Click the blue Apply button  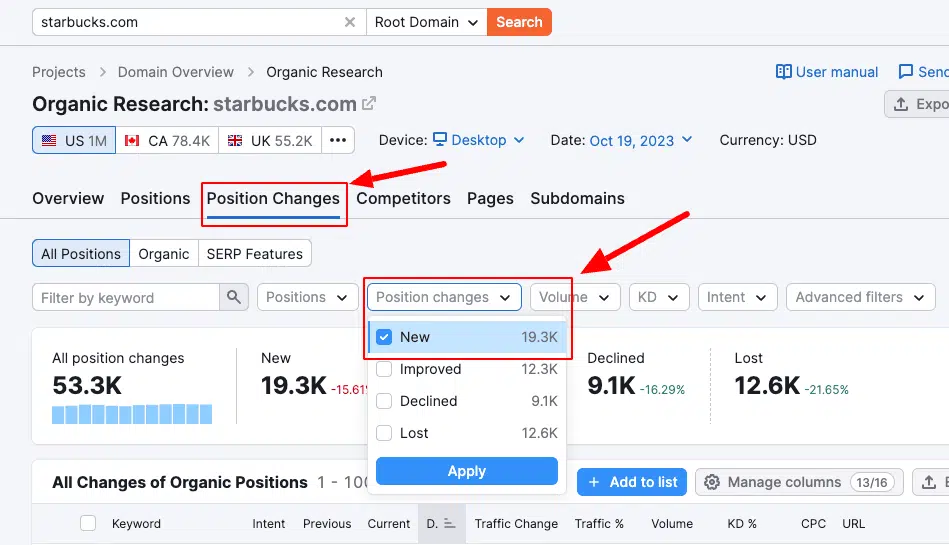pyautogui.click(x=467, y=471)
